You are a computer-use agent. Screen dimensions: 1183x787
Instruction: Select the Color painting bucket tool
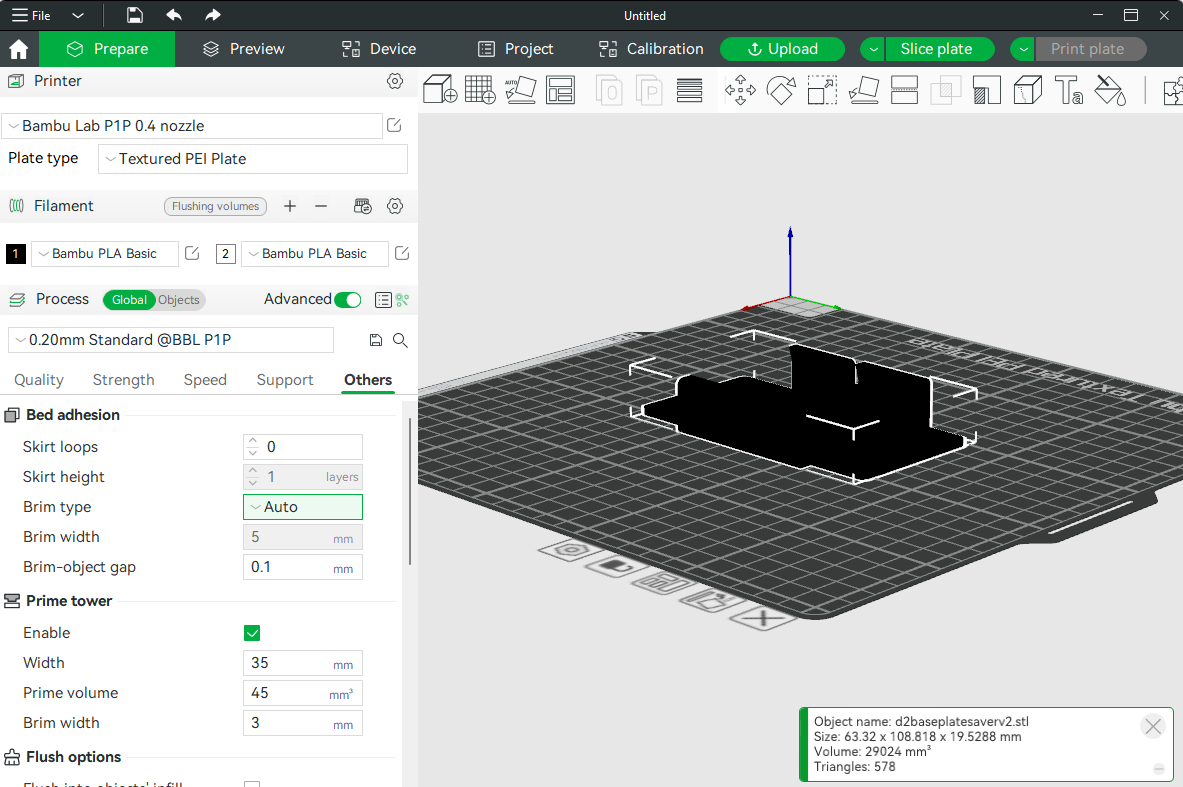(x=1110, y=90)
